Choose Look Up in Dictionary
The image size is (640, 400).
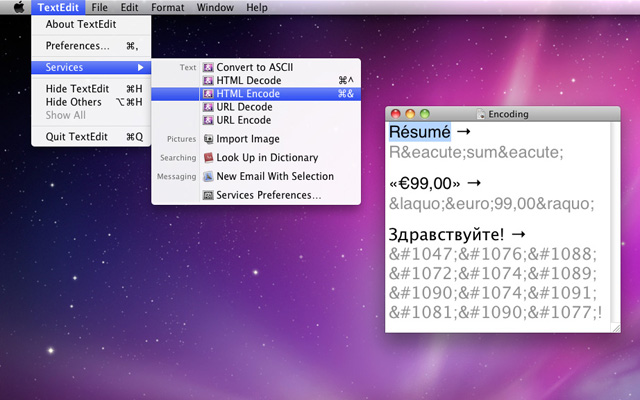pyautogui.click(x=256, y=158)
